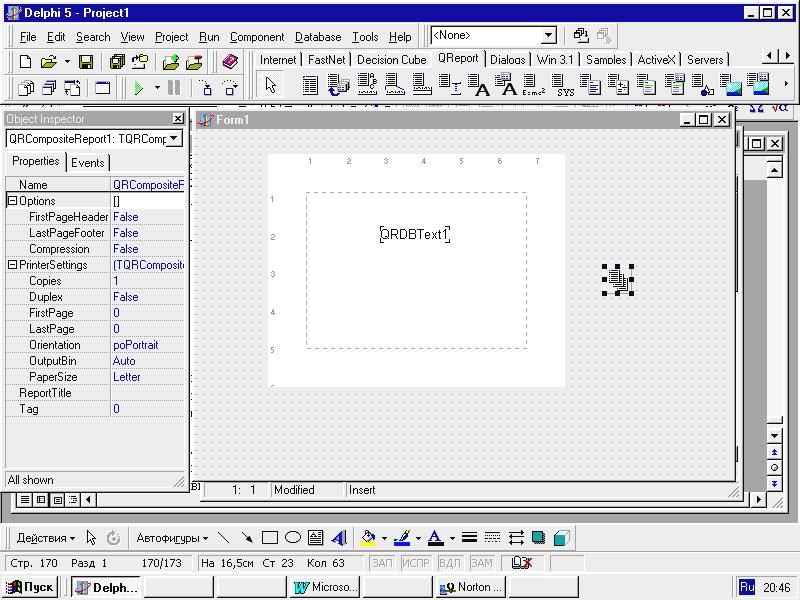Select the QRDBText1 component on the form

click(x=415, y=234)
